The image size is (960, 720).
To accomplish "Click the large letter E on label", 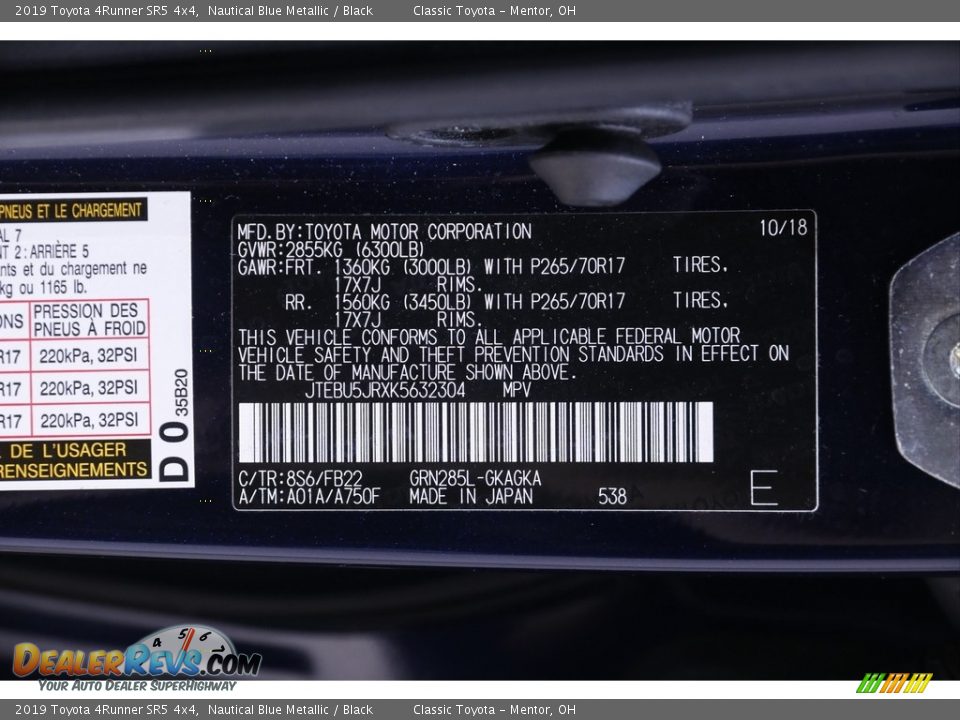I will point(763,487).
